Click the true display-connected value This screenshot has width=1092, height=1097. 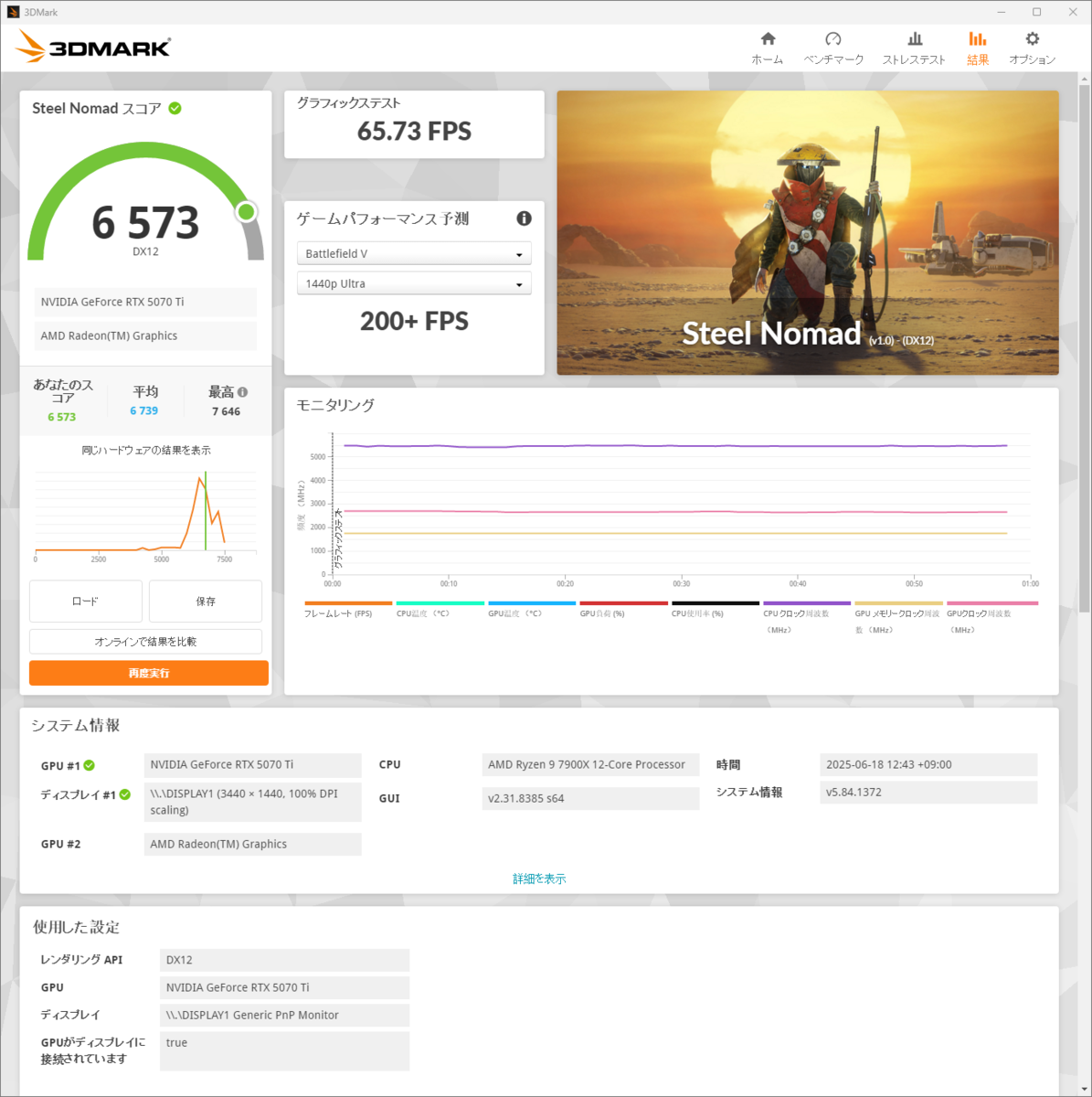pos(284,1051)
